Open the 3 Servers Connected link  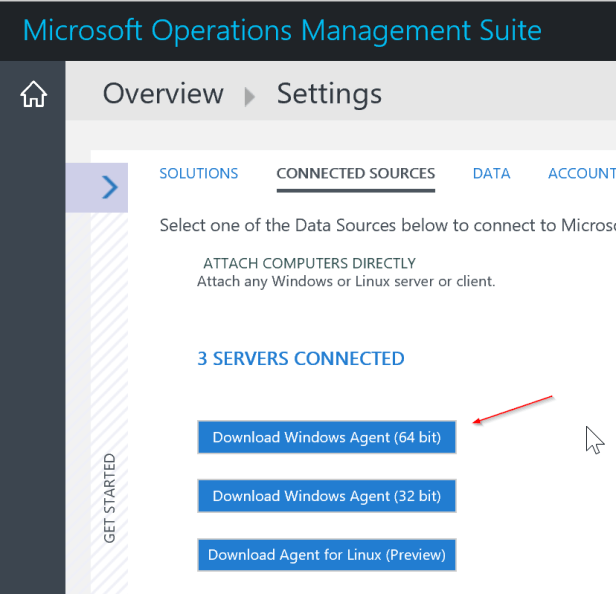[300, 358]
